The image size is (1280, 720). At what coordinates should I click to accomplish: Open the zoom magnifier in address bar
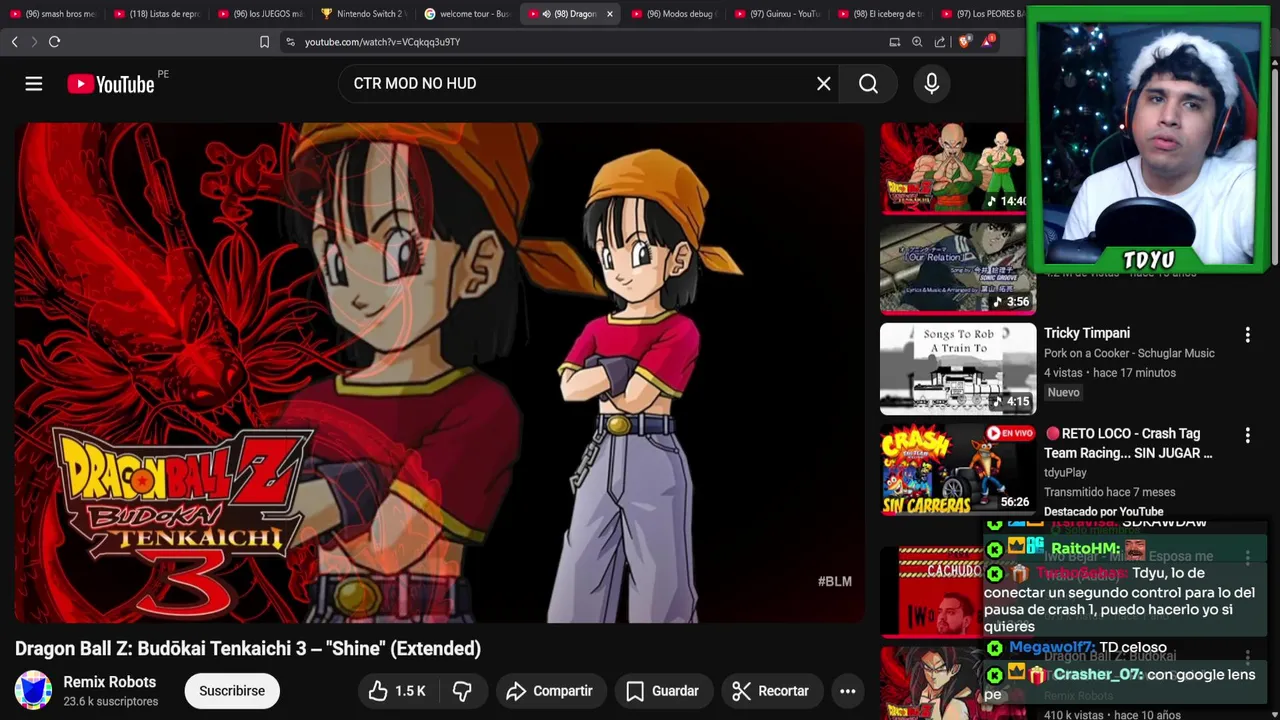(x=917, y=42)
